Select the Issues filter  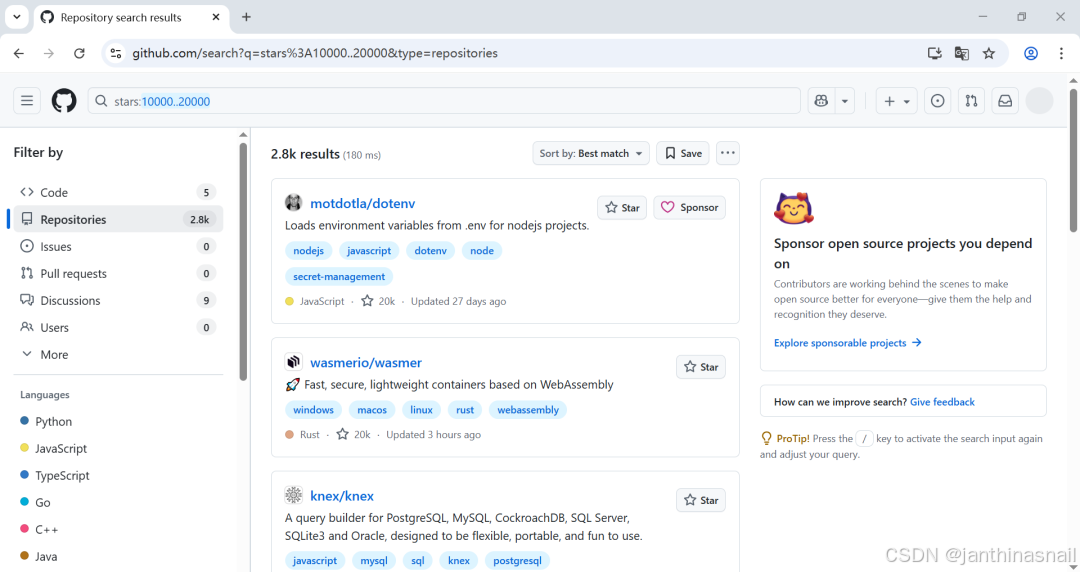point(118,246)
